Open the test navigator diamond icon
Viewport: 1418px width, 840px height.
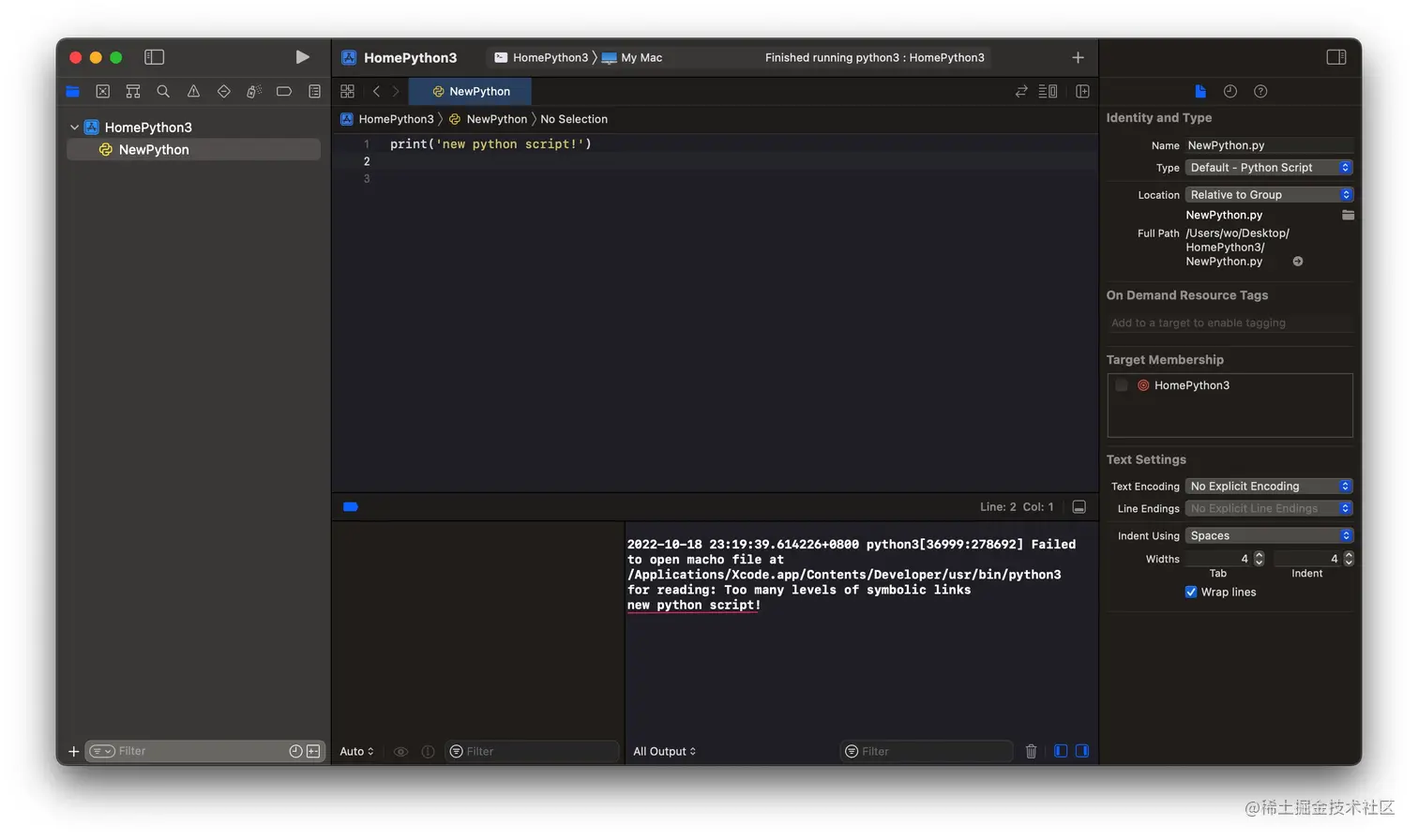click(x=223, y=91)
